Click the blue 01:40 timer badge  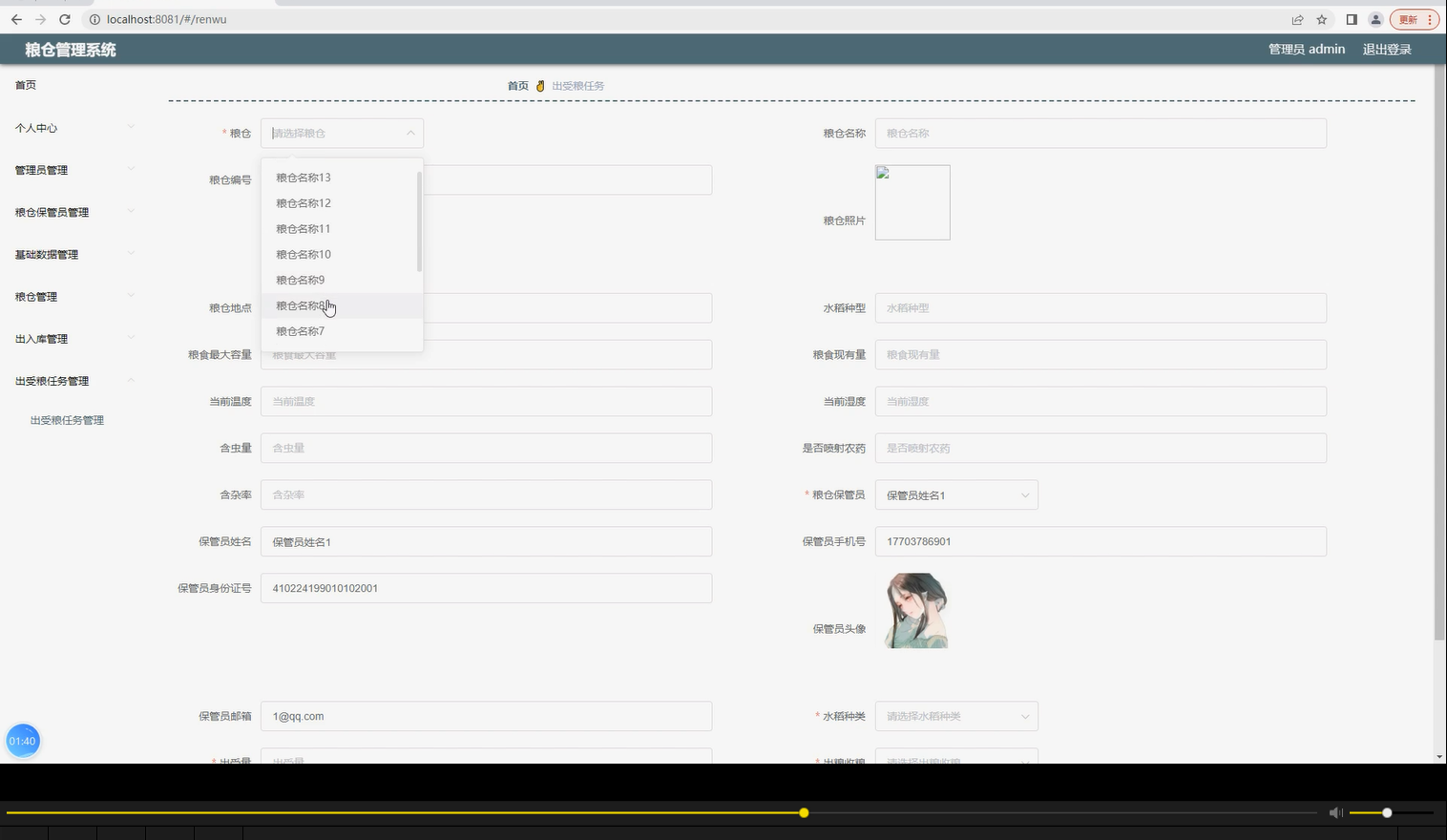22,740
